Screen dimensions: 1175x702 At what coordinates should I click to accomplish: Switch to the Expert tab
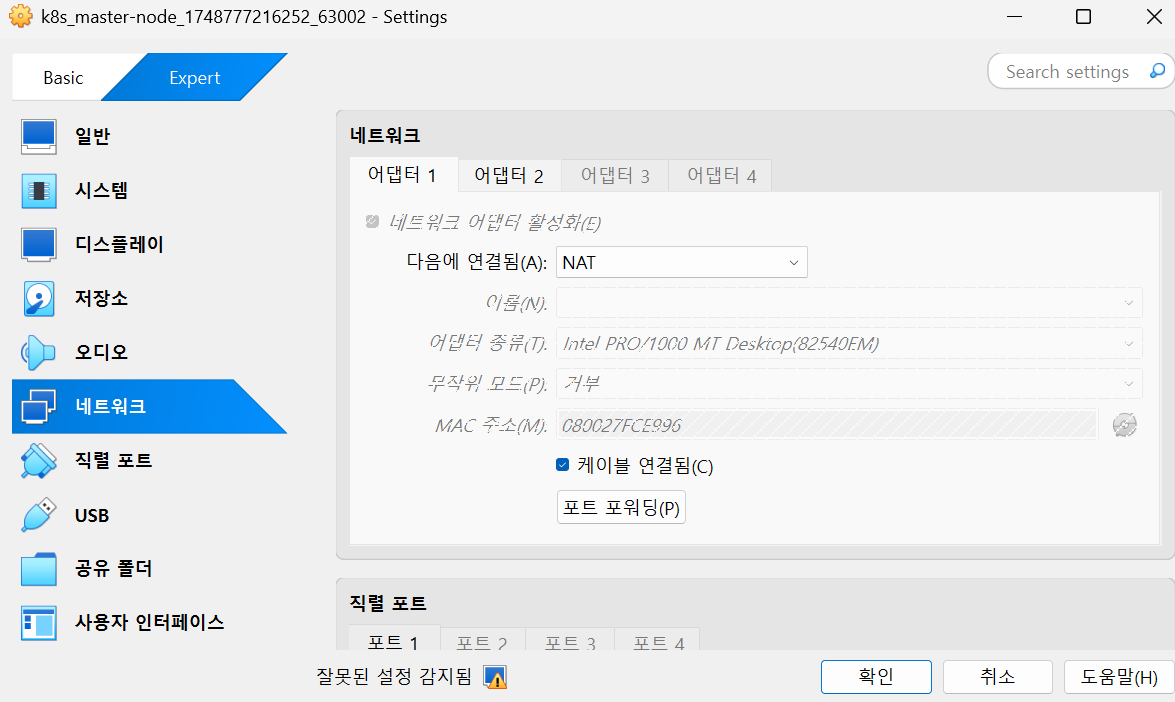[x=195, y=77]
